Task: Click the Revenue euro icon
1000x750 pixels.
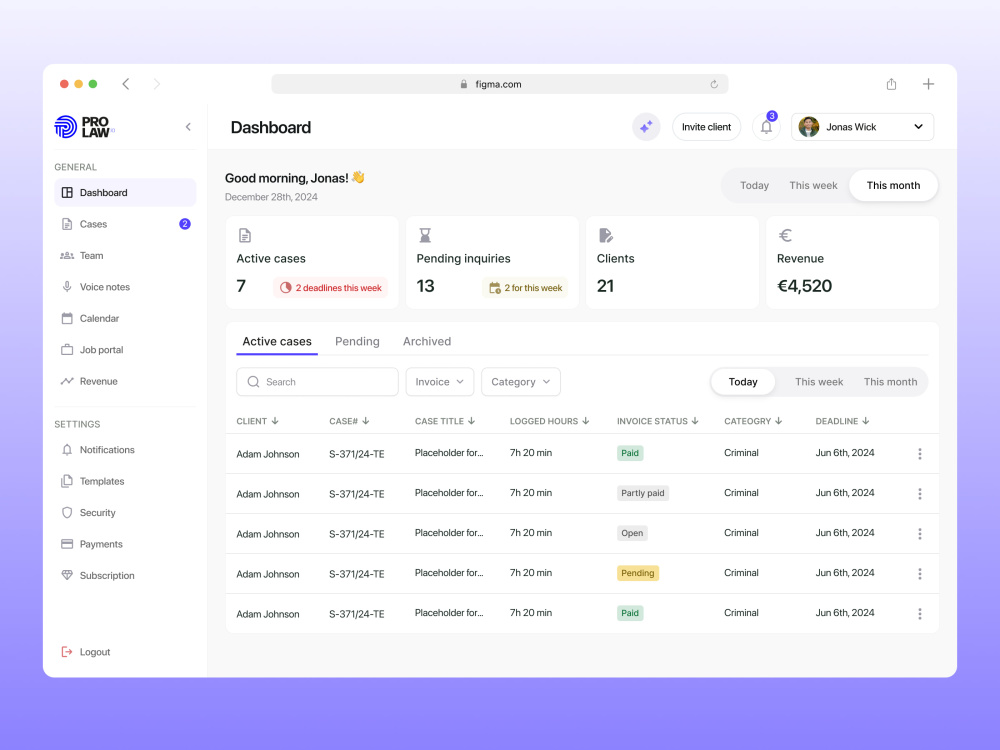Action: pyautogui.click(x=786, y=235)
